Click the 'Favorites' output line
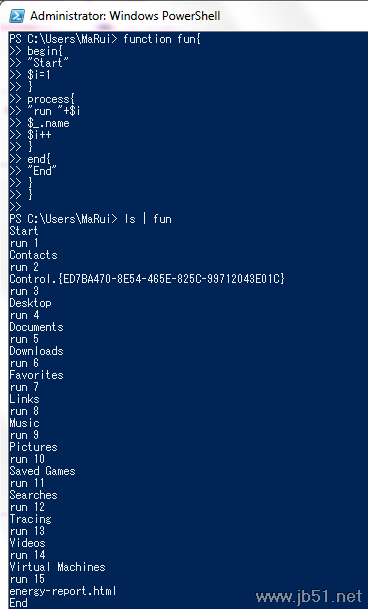 click(x=36, y=375)
